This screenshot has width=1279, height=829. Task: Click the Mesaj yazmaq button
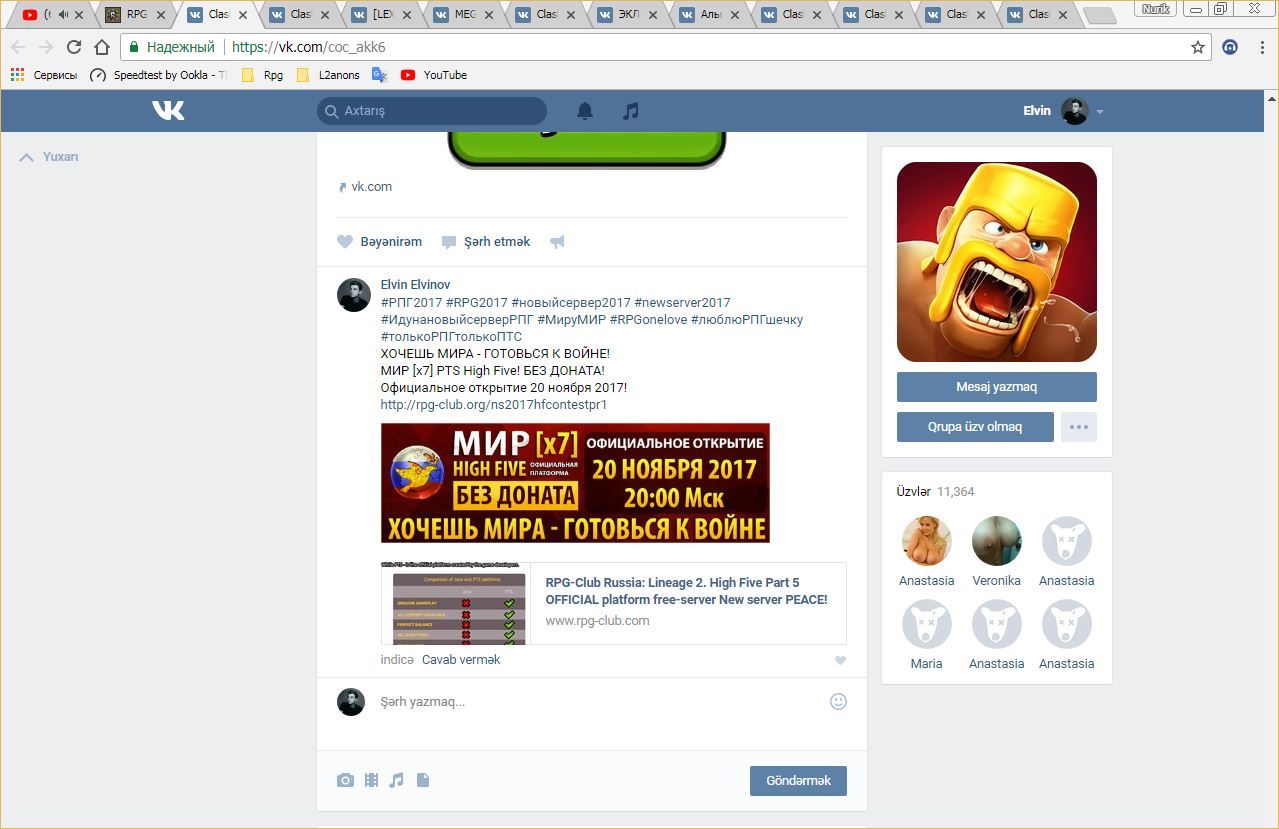996,387
